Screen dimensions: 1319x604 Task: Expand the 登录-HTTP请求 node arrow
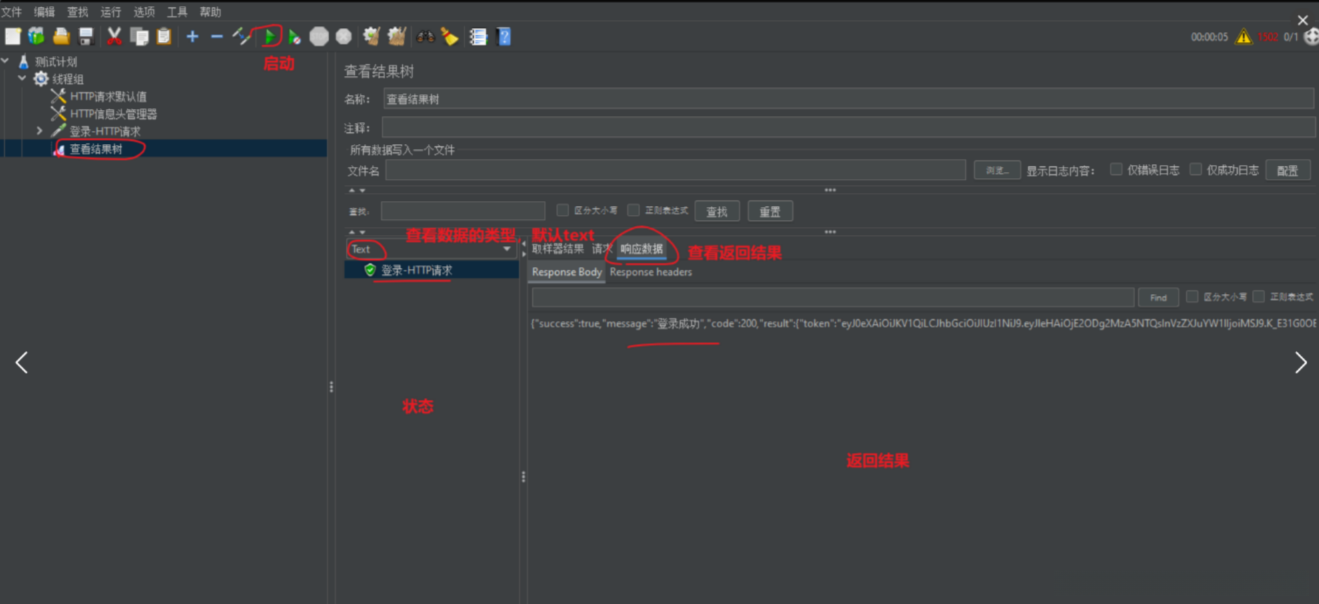click(x=39, y=131)
